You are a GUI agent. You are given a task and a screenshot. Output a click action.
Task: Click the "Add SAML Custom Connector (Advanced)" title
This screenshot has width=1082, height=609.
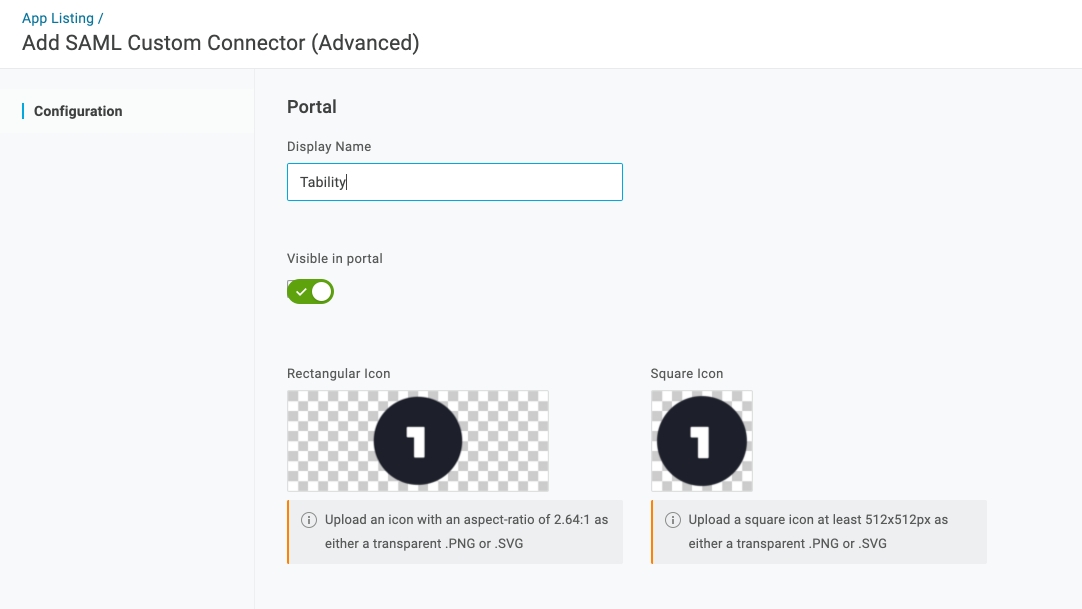coord(220,43)
